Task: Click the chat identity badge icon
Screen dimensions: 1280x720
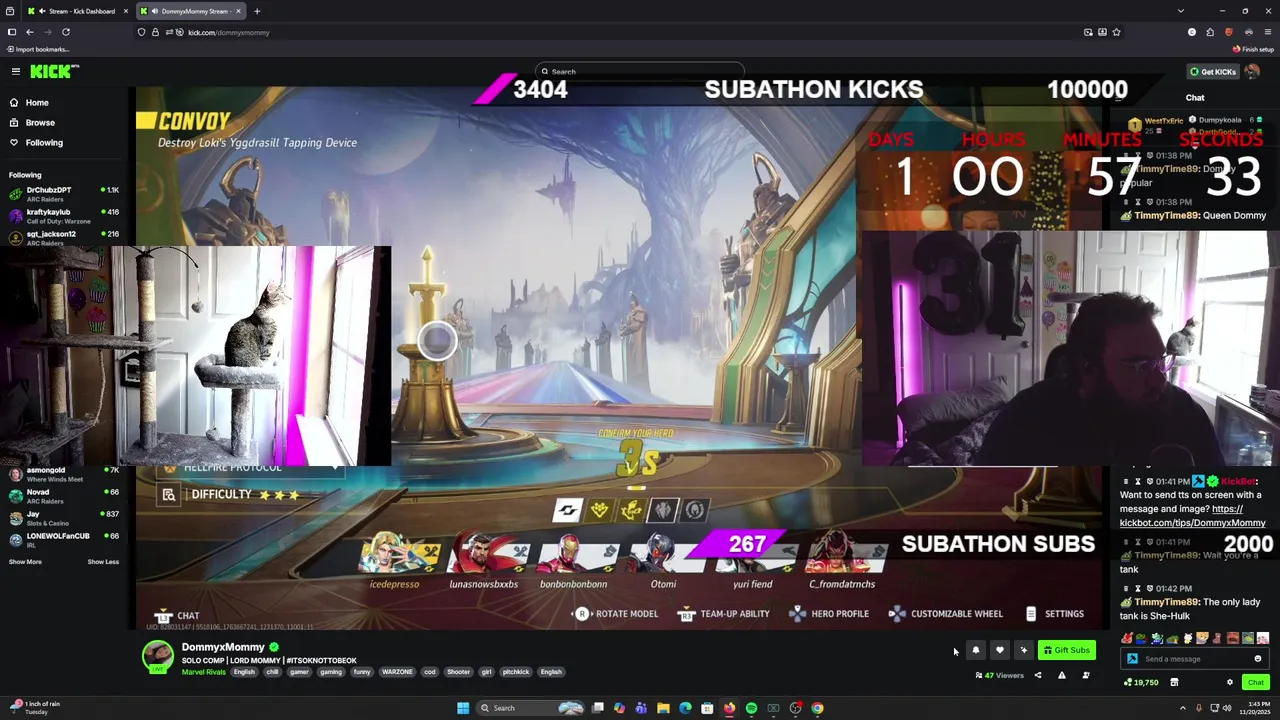Action: [x=1132, y=659]
